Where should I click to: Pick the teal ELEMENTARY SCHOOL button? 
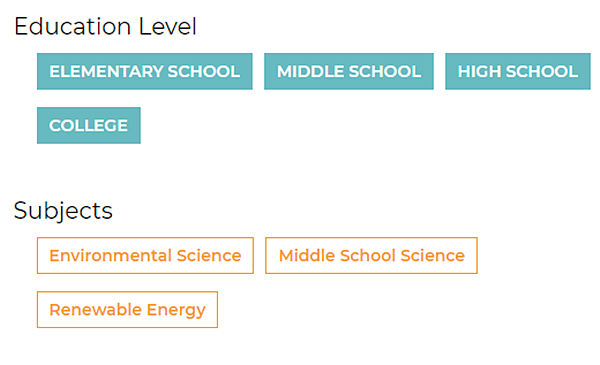(145, 71)
